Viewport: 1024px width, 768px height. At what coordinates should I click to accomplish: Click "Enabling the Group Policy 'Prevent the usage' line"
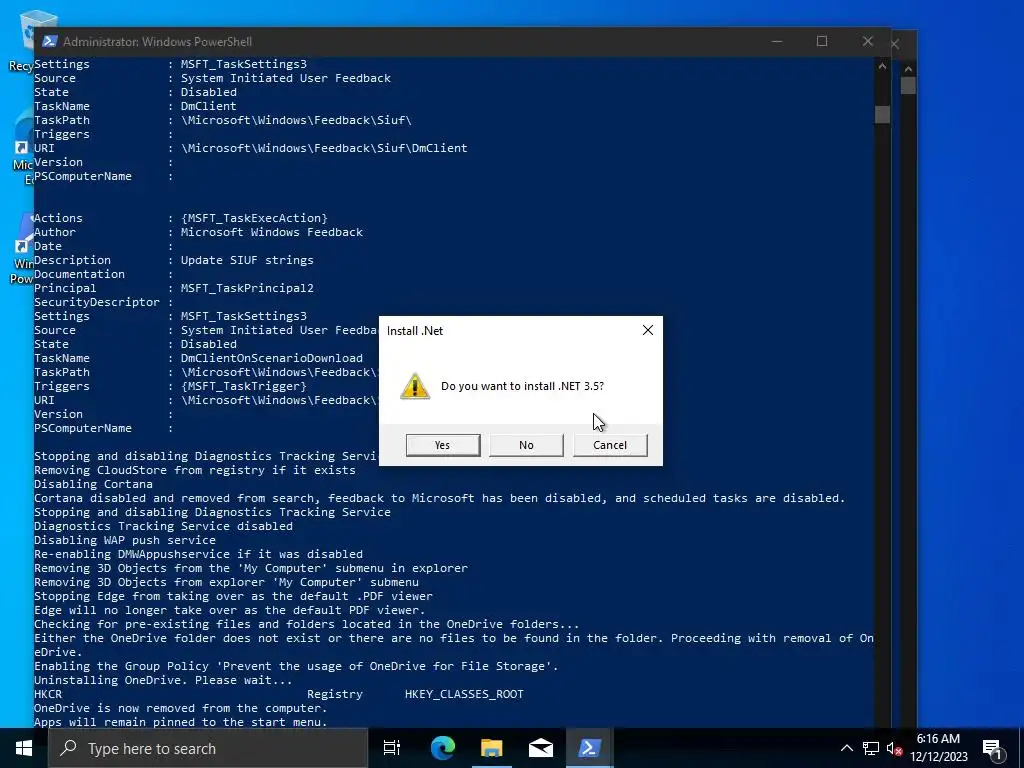tap(296, 666)
